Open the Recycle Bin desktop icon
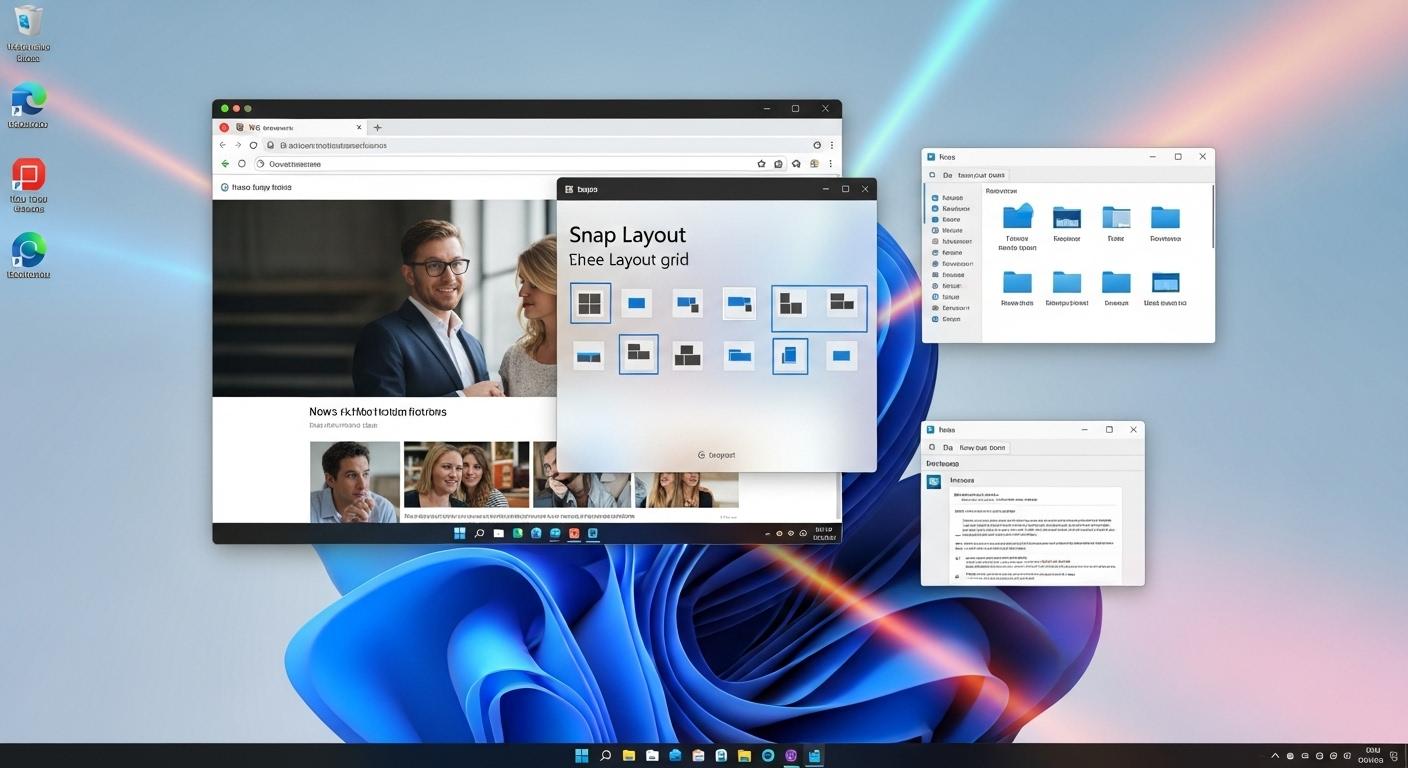The height and width of the screenshot is (768, 1408). pyautogui.click(x=27, y=25)
